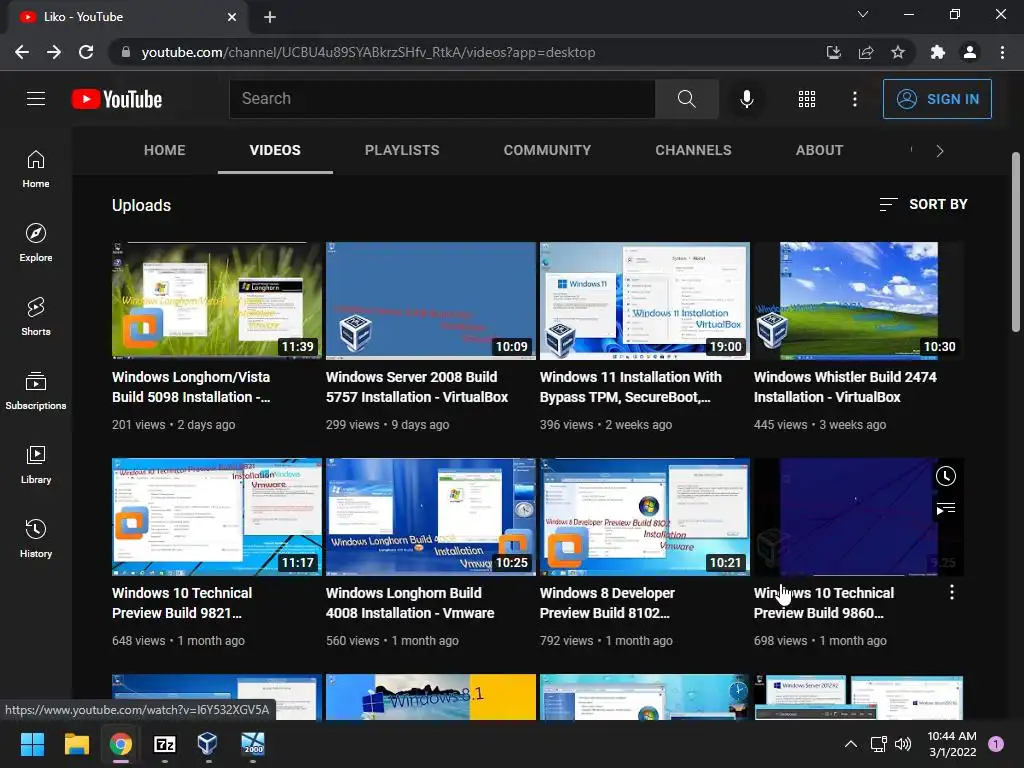Open File Explorer from taskbar

(76, 744)
